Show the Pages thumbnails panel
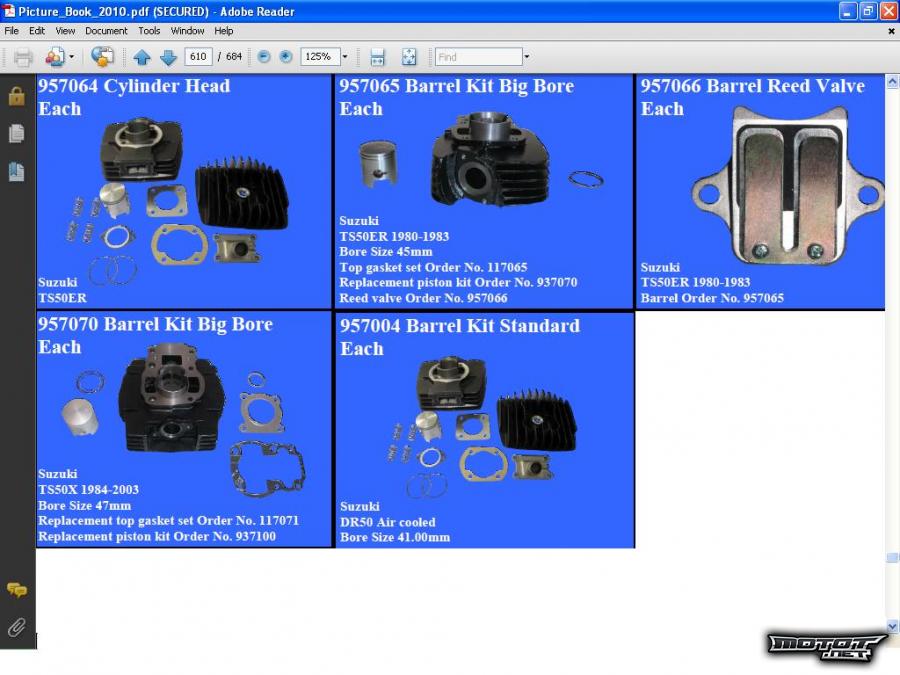The image size is (900, 675). tap(17, 133)
